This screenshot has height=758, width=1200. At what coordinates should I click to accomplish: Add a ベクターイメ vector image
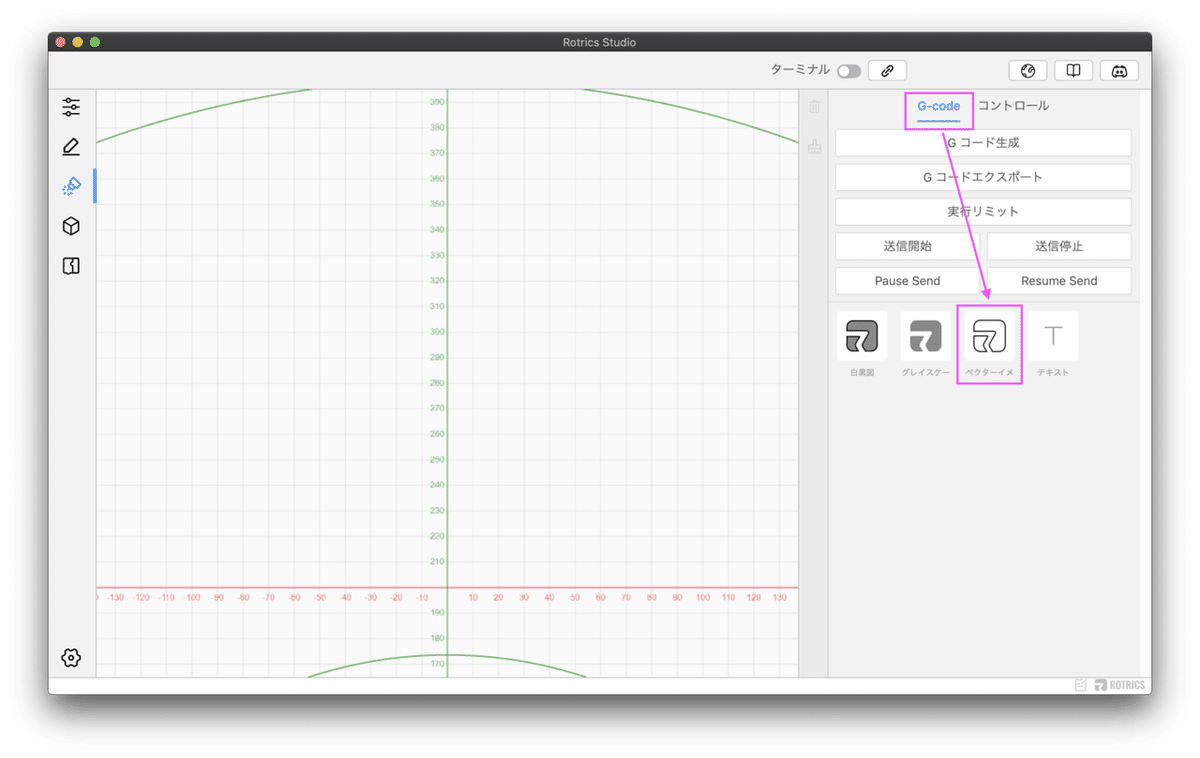[989, 336]
